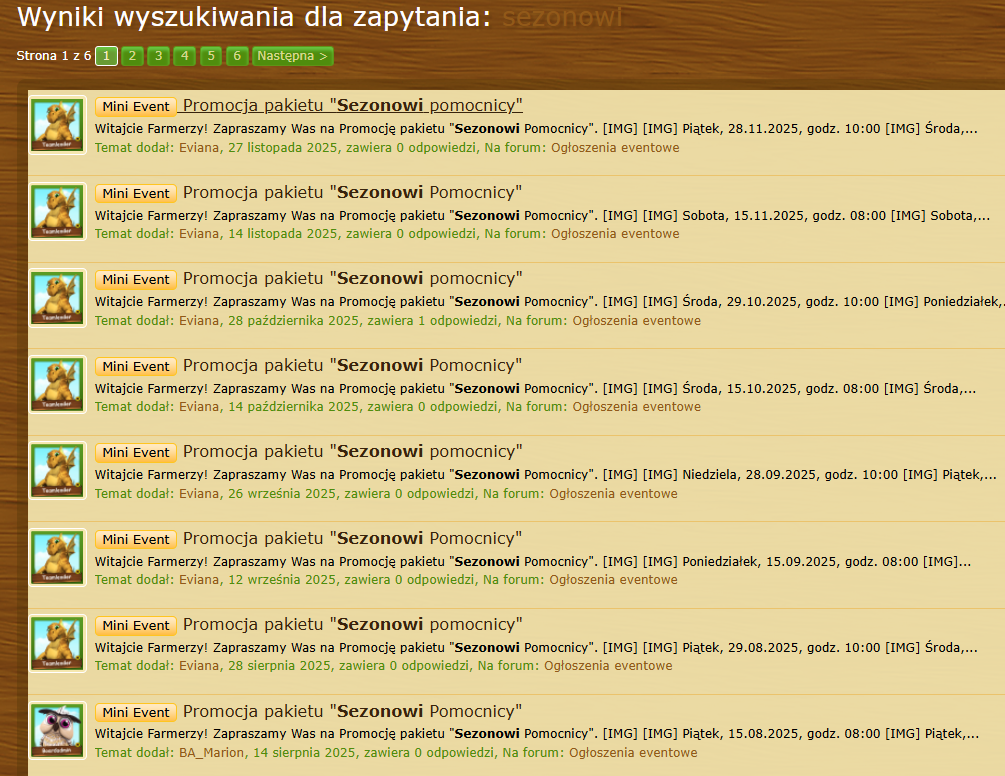Select page 4 in the pagination bar
Viewport: 1005px width, 776px height.
point(184,56)
